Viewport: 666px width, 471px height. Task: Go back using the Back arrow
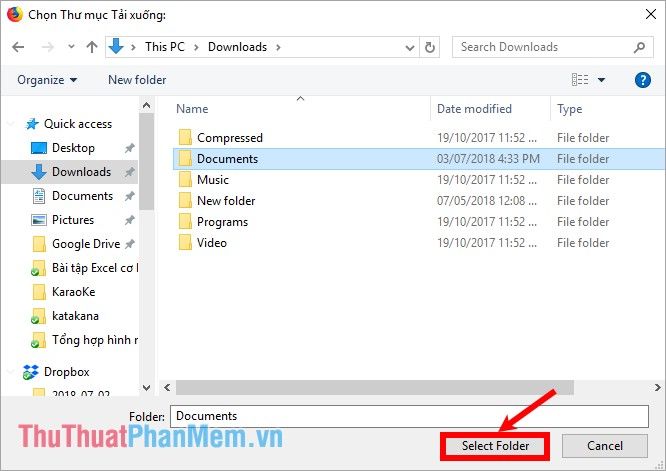pyautogui.click(x=18, y=47)
